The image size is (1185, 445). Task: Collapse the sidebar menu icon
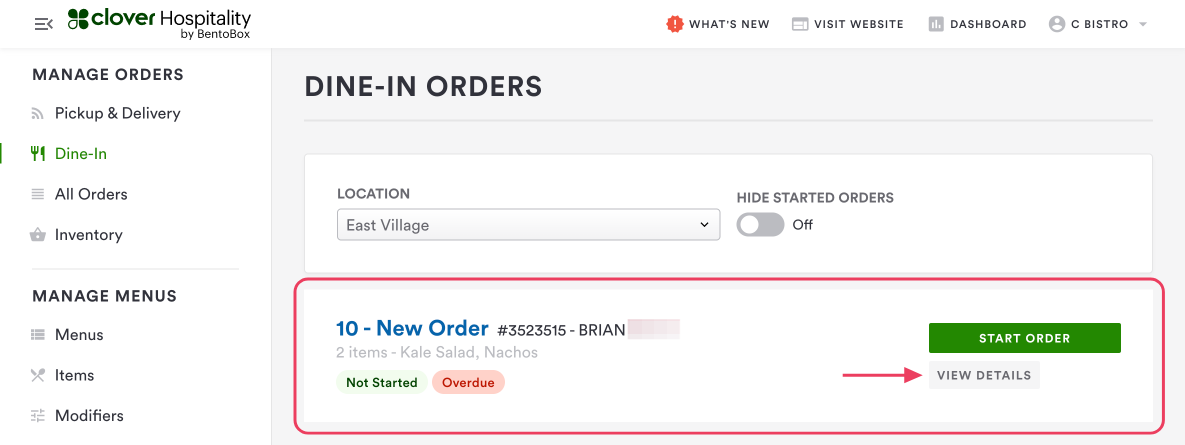pos(43,24)
